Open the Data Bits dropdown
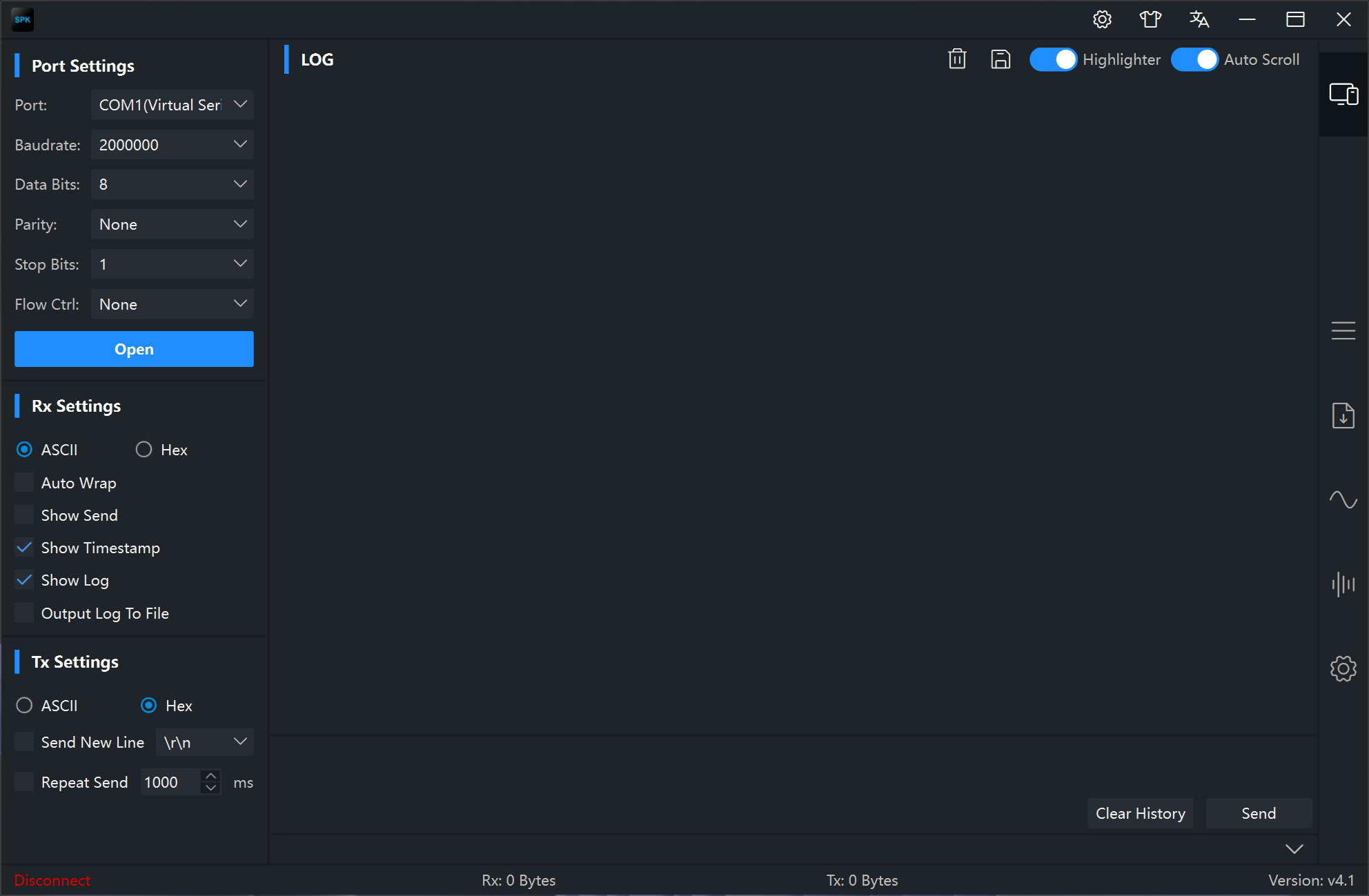Image resolution: width=1369 pixels, height=896 pixels. [173, 184]
